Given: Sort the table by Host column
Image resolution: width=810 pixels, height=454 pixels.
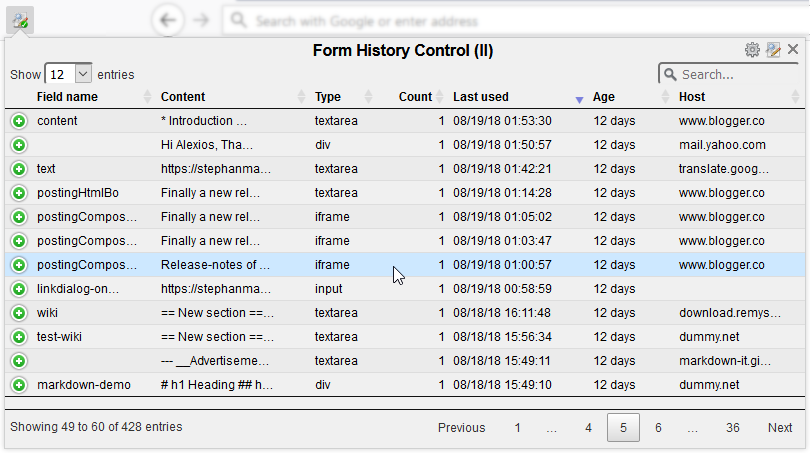Looking at the screenshot, I should pos(692,97).
